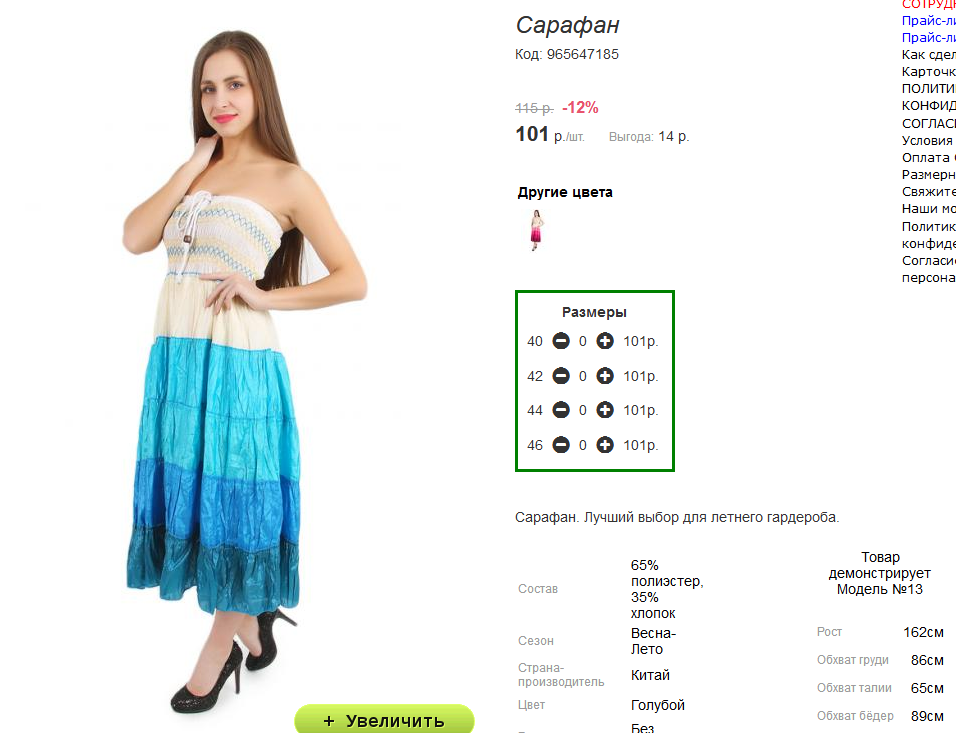Open the Оплата sidebar link
This screenshot has width=956, height=733.
tap(929, 157)
